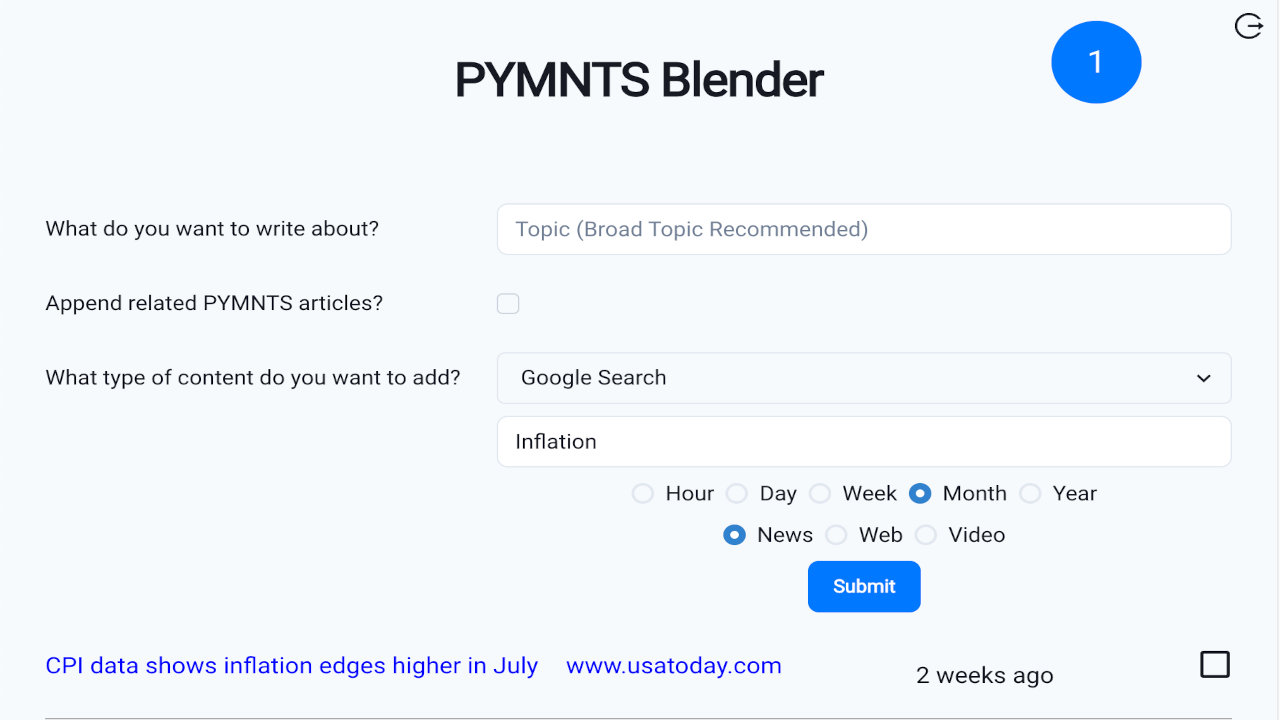Select the Month radio button
Viewport: 1280px width, 720px height.
920,494
